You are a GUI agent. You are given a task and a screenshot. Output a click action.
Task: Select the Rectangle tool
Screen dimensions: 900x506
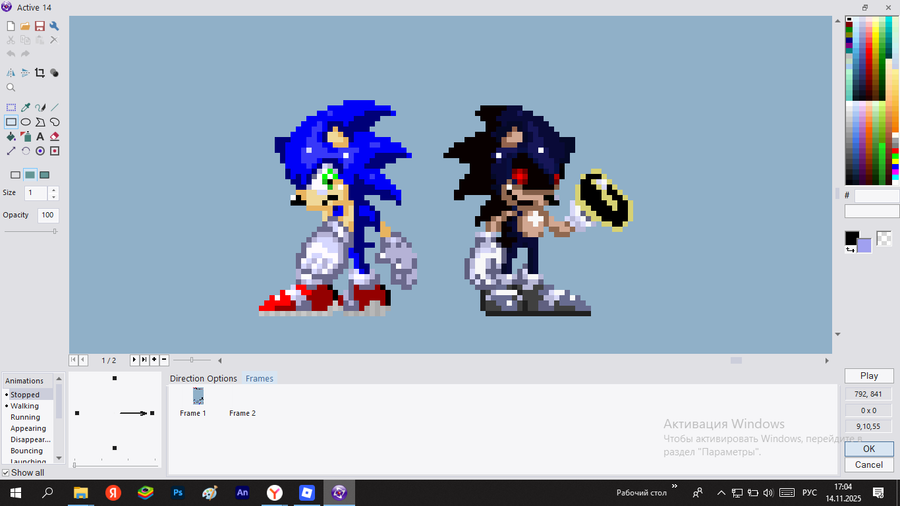click(11, 122)
